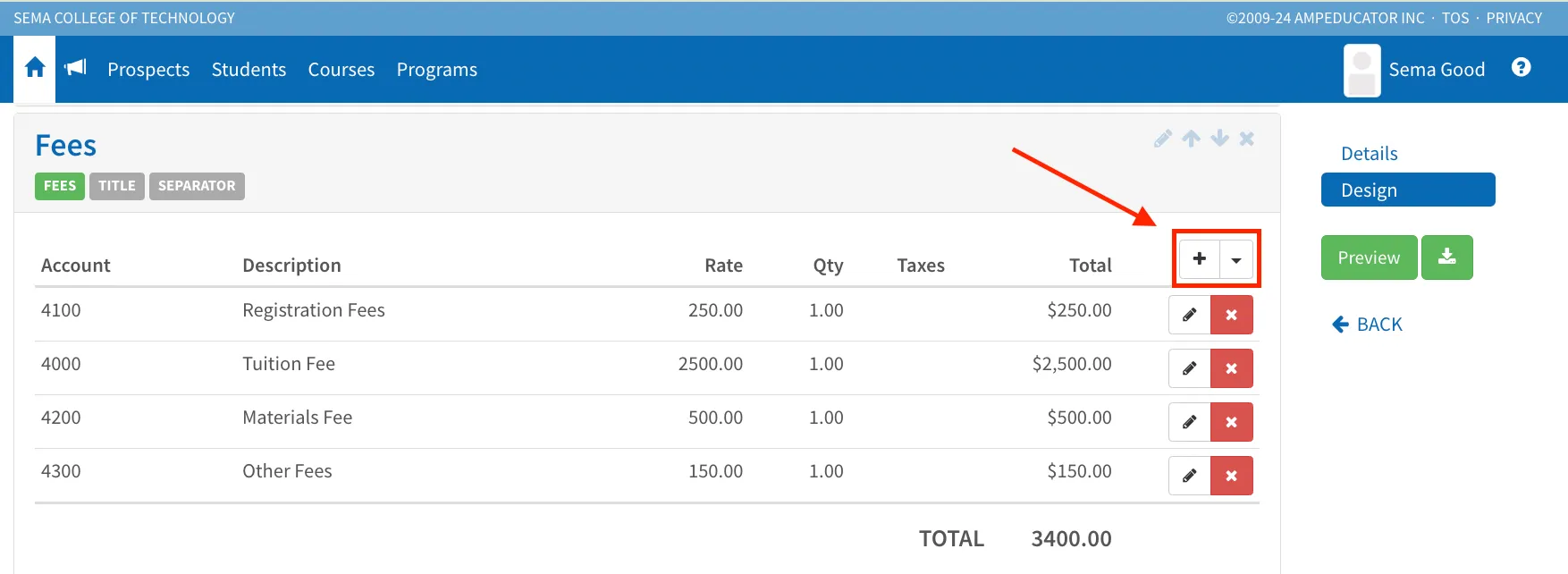Select the Design tab
The width and height of the screenshot is (1568, 574).
(1408, 190)
